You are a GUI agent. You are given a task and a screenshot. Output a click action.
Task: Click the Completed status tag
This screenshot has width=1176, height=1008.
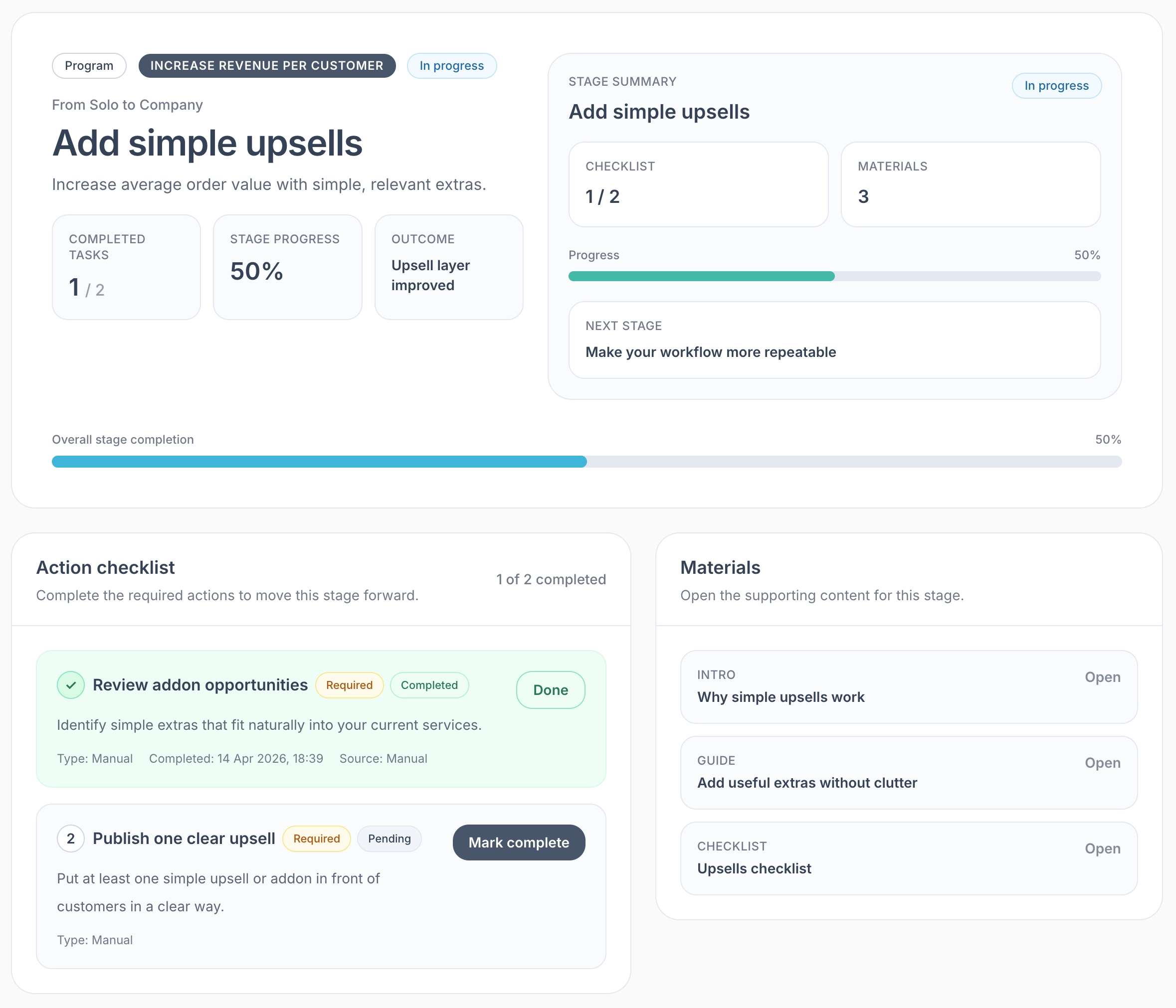tap(429, 685)
